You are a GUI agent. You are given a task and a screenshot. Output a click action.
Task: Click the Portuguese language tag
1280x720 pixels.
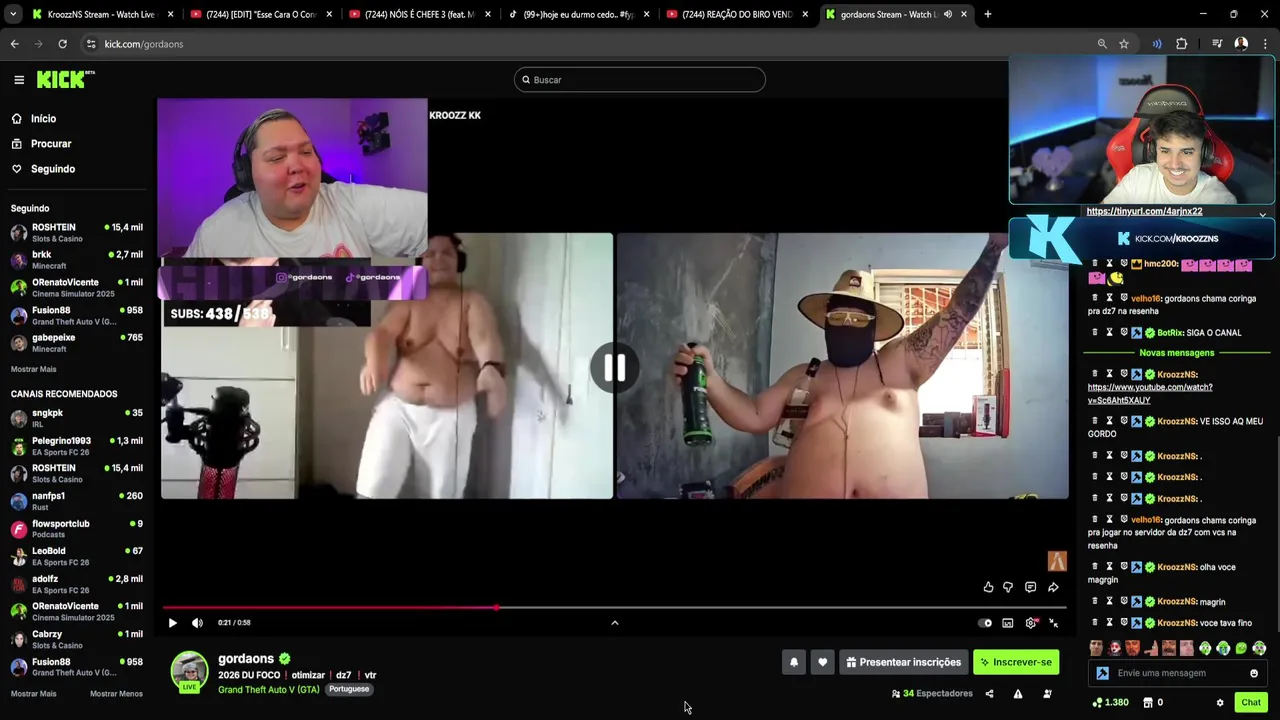click(349, 689)
